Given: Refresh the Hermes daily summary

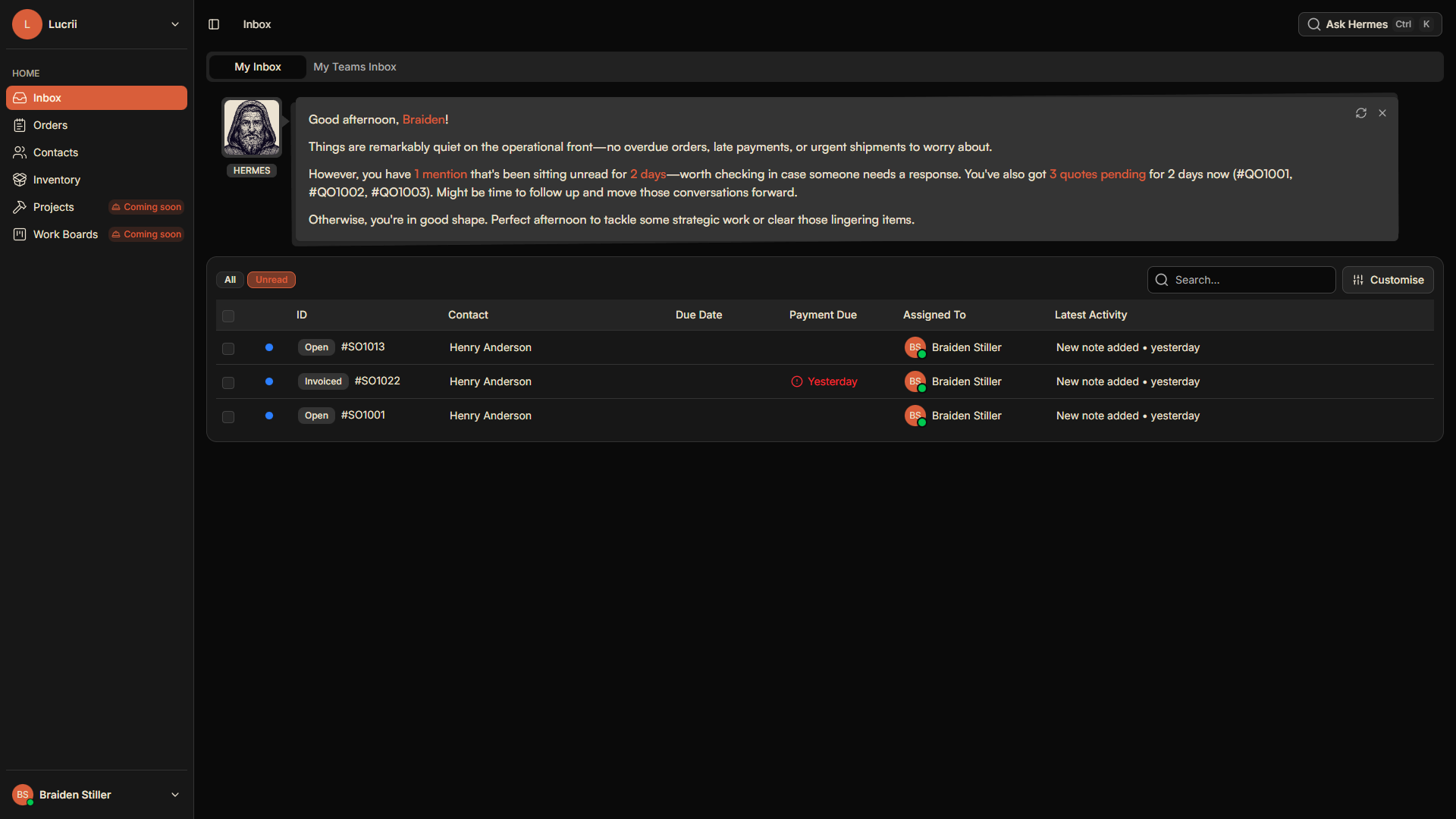Looking at the screenshot, I should (1361, 113).
